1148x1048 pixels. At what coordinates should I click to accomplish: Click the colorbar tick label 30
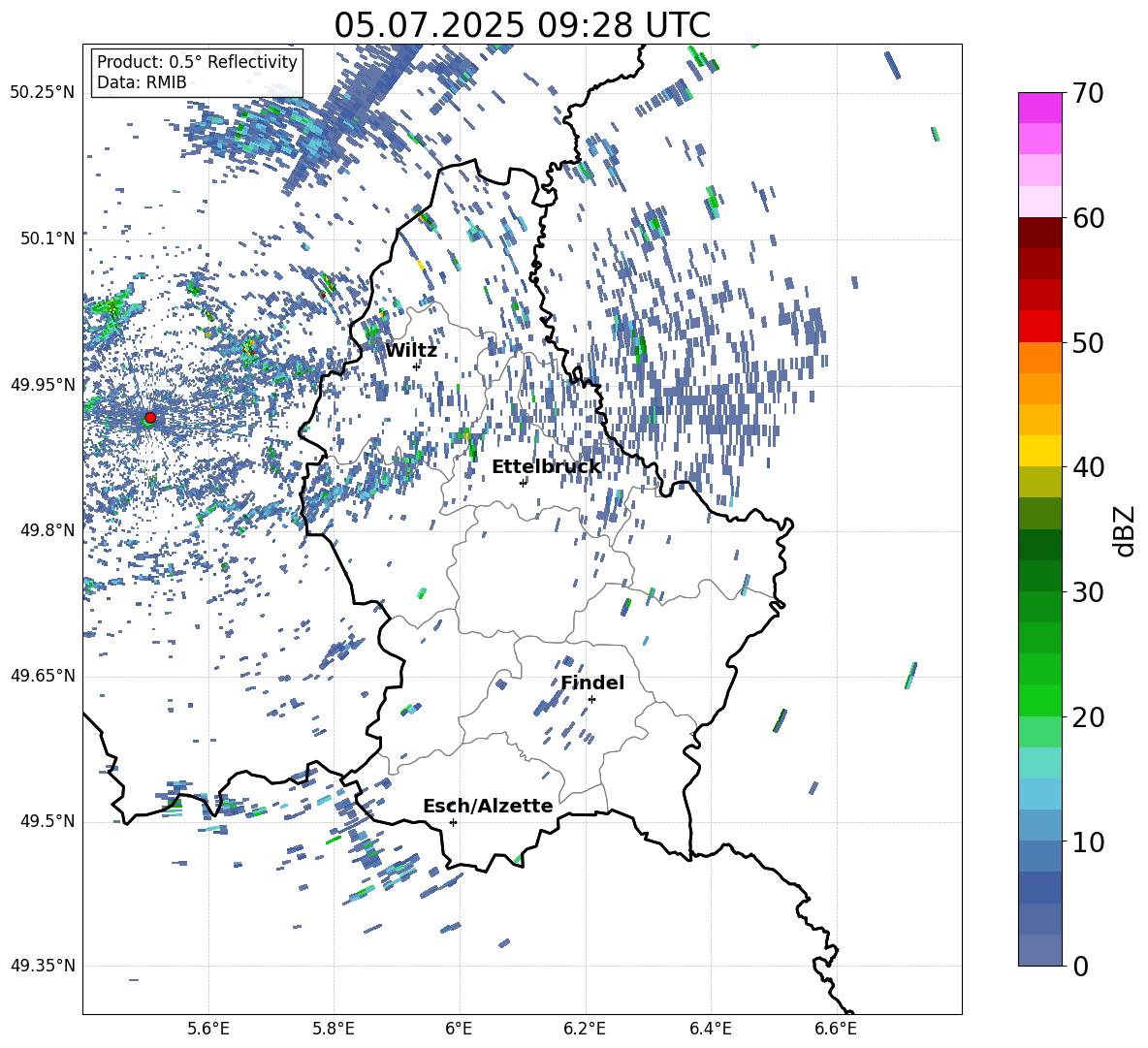(x=1088, y=592)
